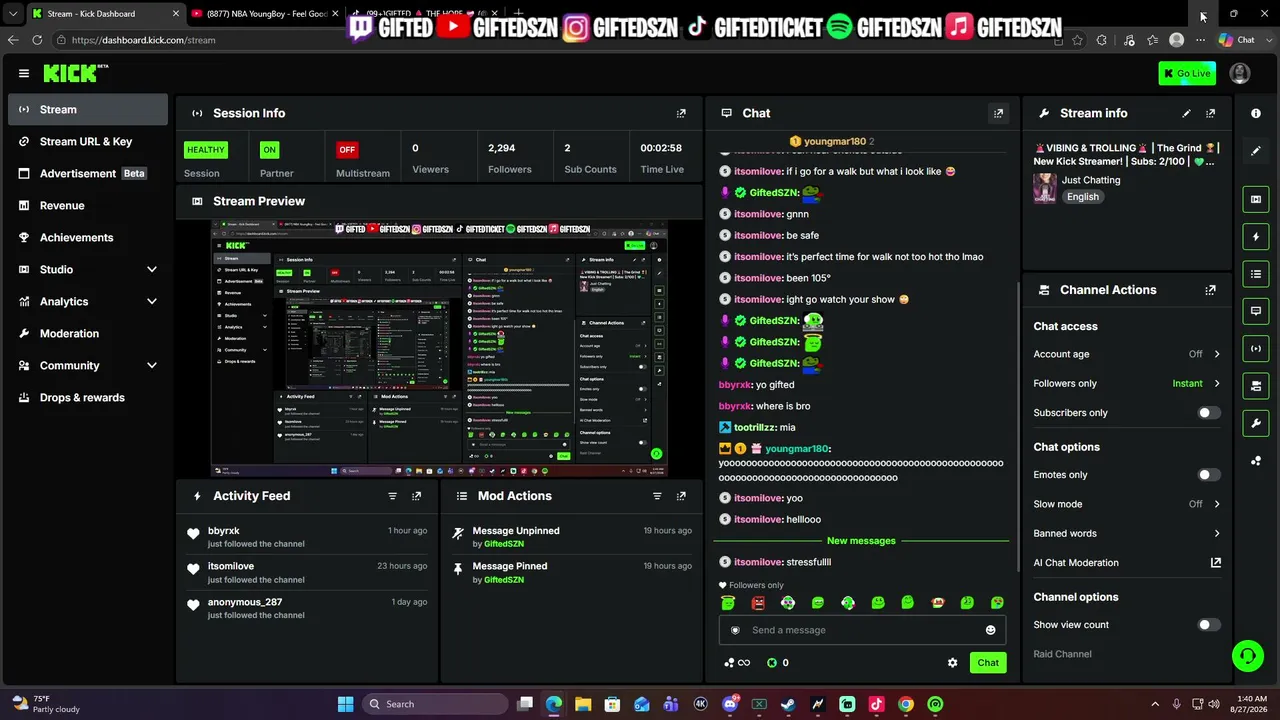Toggle Session Info widget in right sidebar
The height and width of the screenshot is (720, 1280).
1256,348
